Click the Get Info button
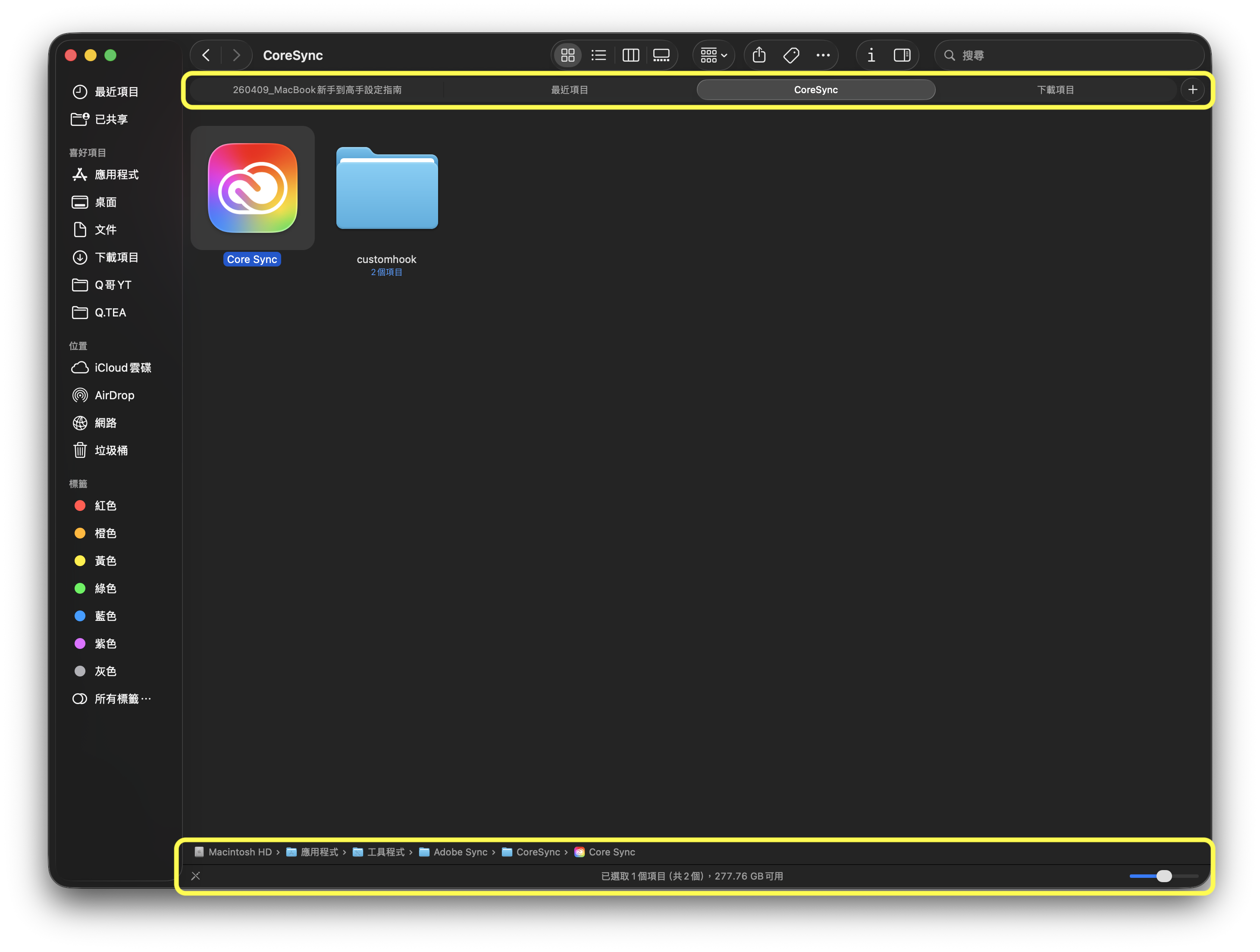1260x952 pixels. [871, 55]
